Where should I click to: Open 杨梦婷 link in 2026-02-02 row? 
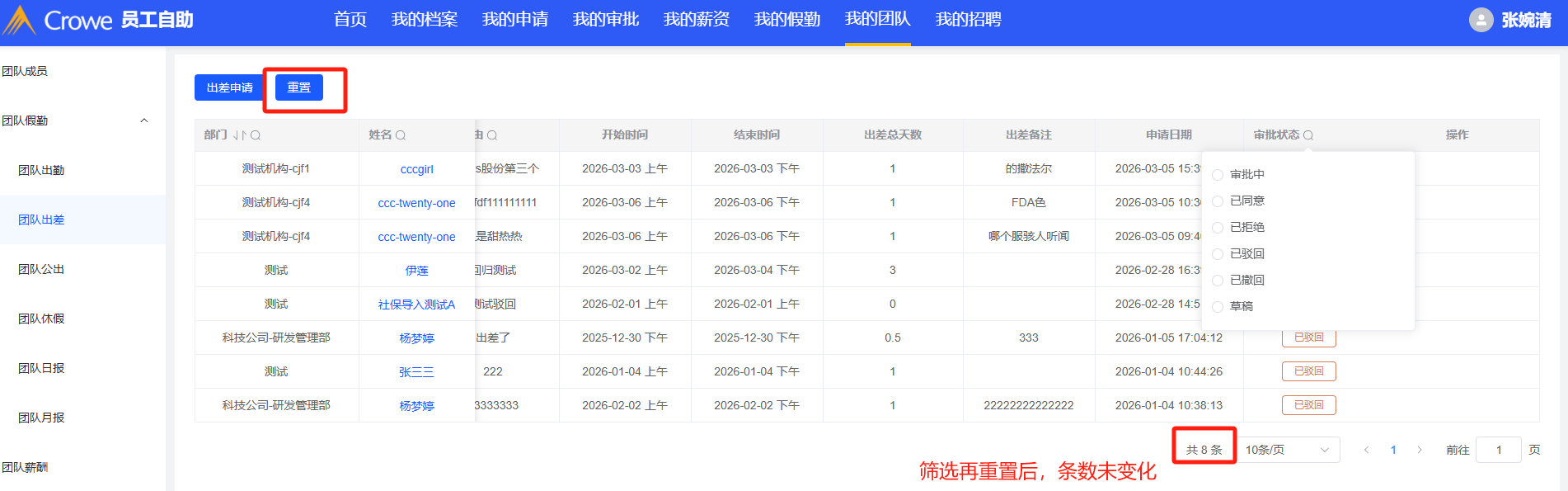pos(416,406)
